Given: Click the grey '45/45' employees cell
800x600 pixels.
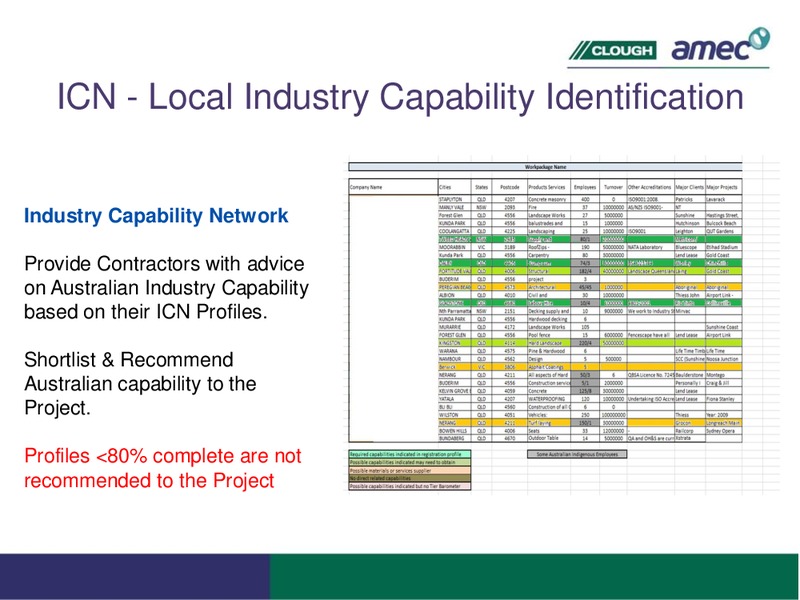Looking at the screenshot, I should pos(585,287).
